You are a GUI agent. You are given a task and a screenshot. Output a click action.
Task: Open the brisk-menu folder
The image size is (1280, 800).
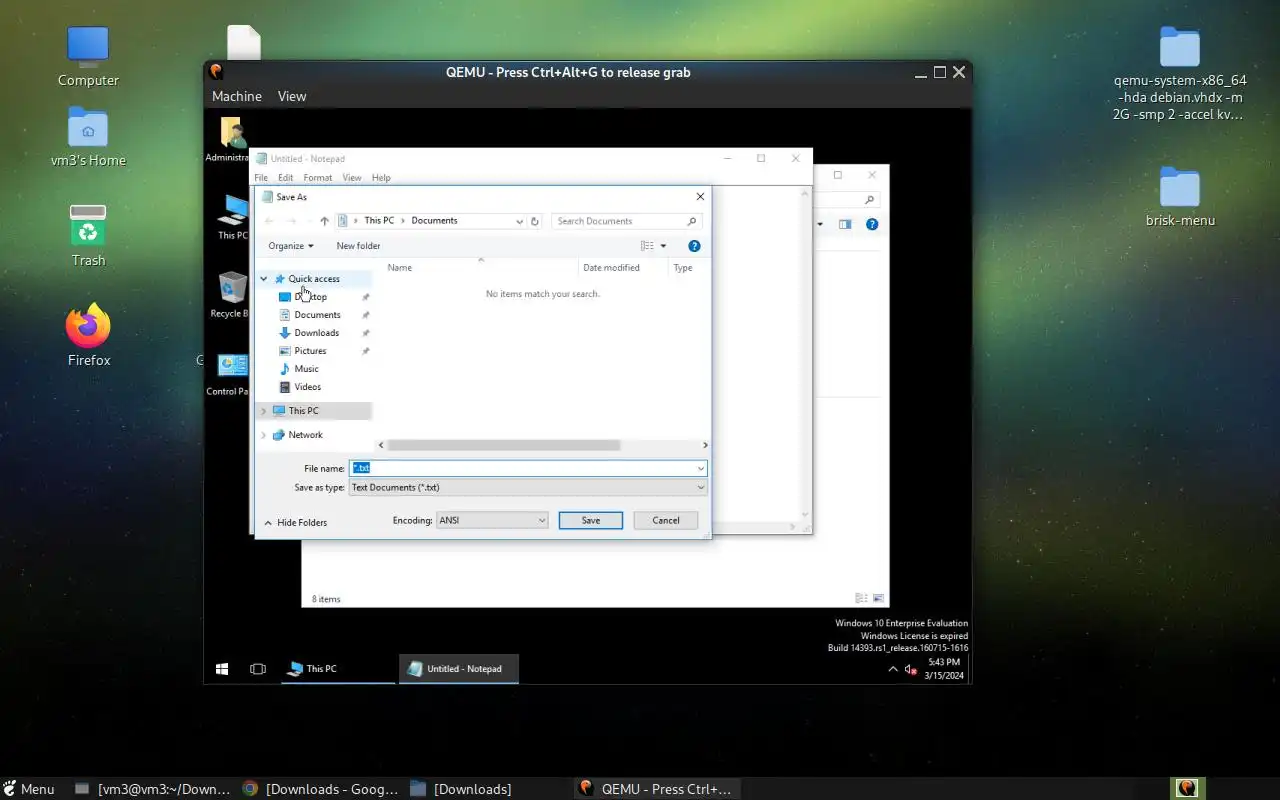click(x=1180, y=196)
